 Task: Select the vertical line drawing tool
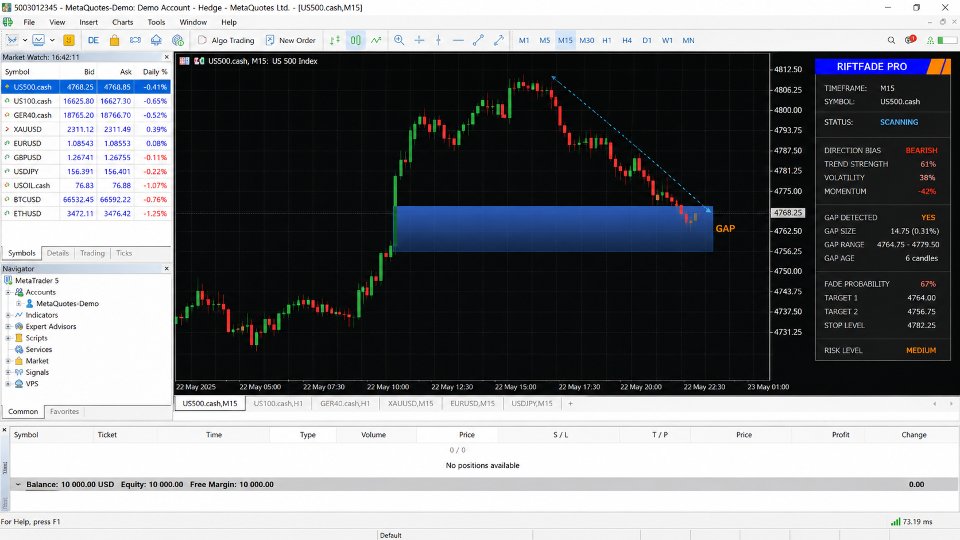tap(438, 40)
